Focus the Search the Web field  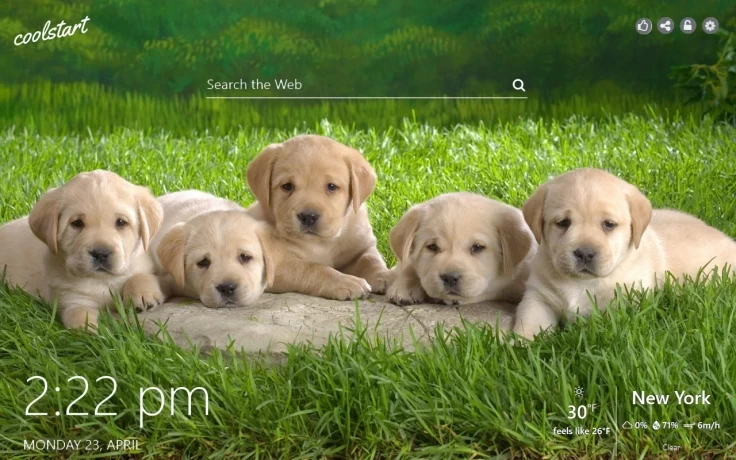350,85
